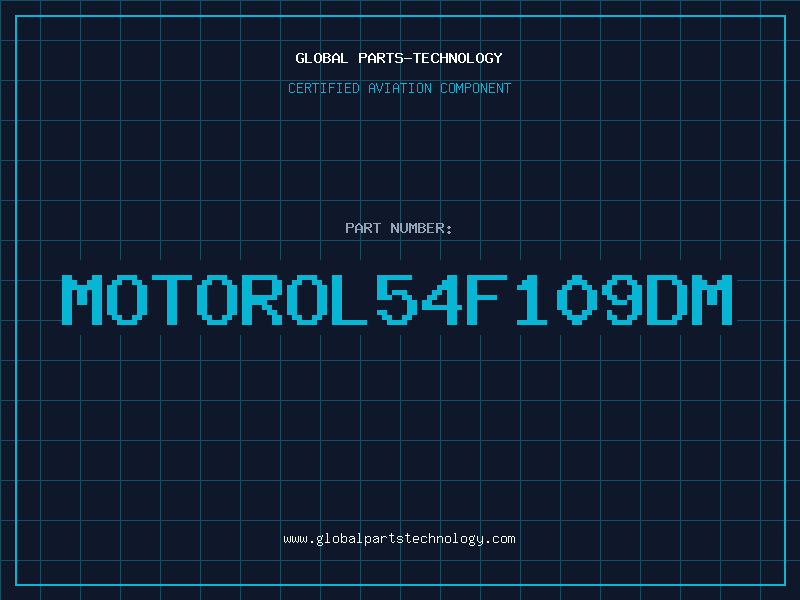
Task: Select the CERTIFIED AVIATION COMPONENT subtitle
Action: tap(399, 88)
